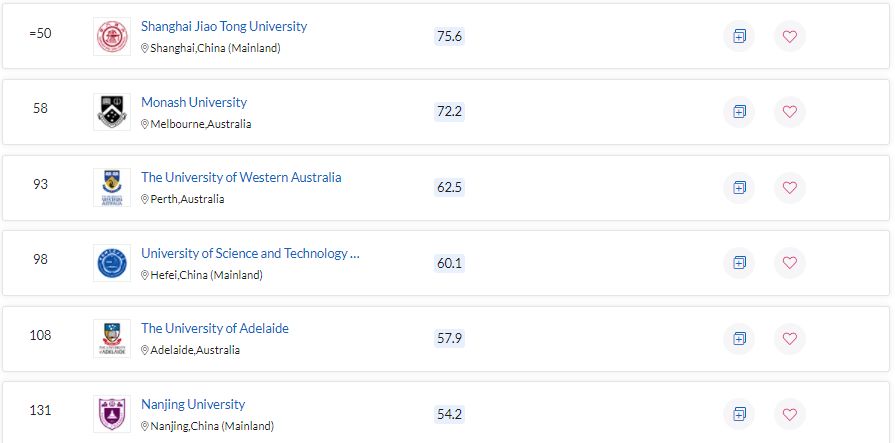Viewport: 895px width, 443px height.
Task: Open Shanghai Jiao Tong University link
Action: (x=224, y=26)
